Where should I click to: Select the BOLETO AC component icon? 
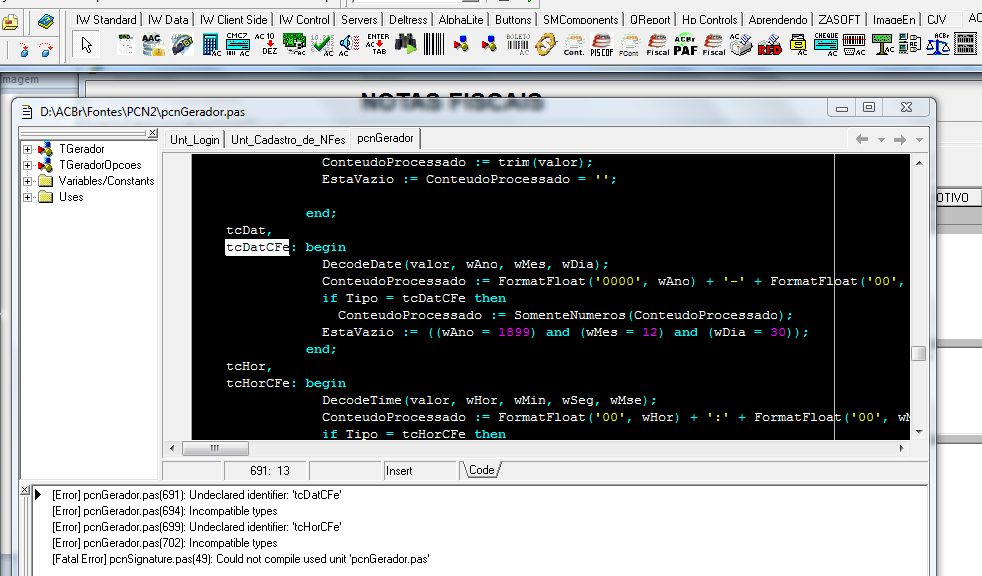coord(518,45)
